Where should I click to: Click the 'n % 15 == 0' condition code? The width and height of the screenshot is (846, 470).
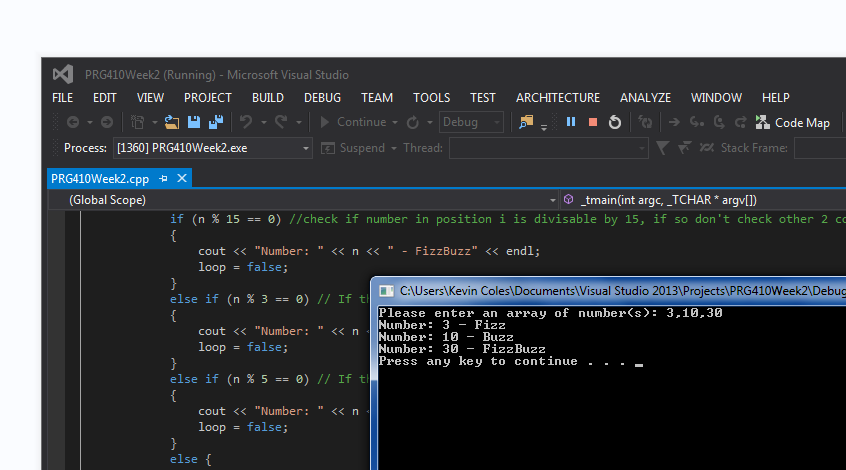pos(236,219)
